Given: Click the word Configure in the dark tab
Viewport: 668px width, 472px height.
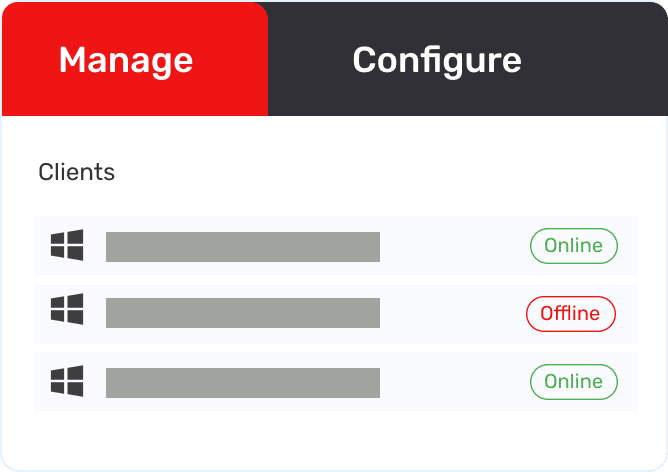Looking at the screenshot, I should (437, 60).
